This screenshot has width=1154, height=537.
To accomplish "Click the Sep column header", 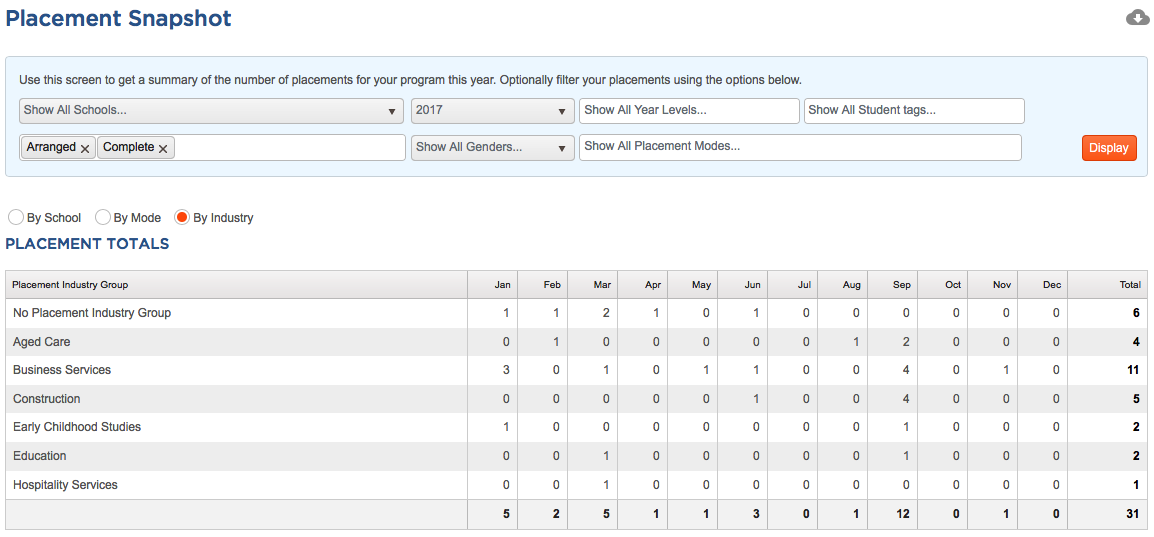I will [893, 285].
